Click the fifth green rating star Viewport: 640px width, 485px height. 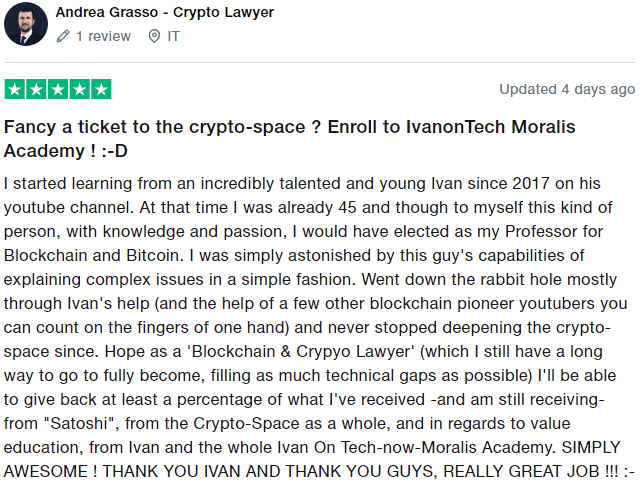(101, 89)
